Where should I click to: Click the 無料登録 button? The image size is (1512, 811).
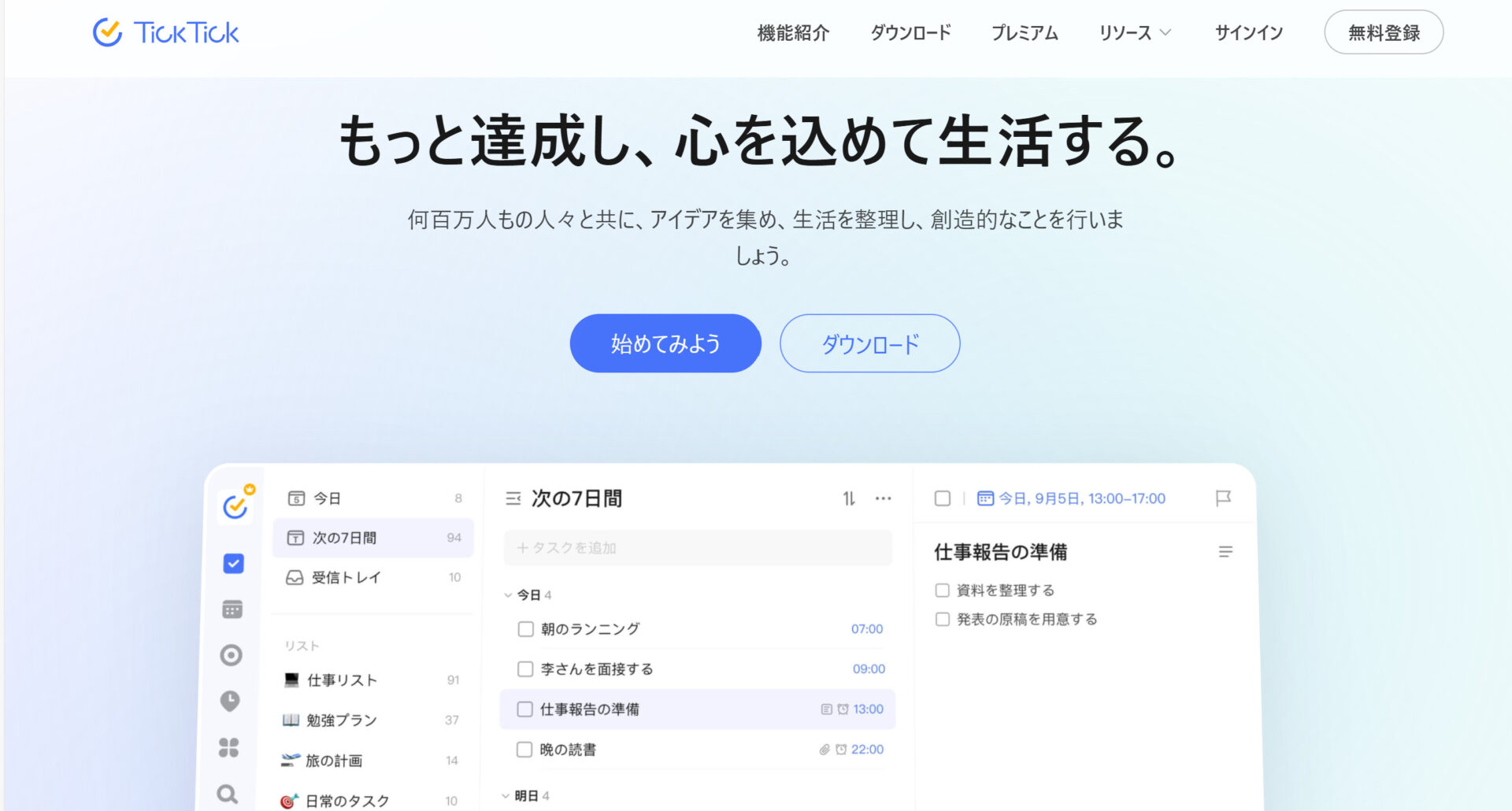click(x=1384, y=32)
